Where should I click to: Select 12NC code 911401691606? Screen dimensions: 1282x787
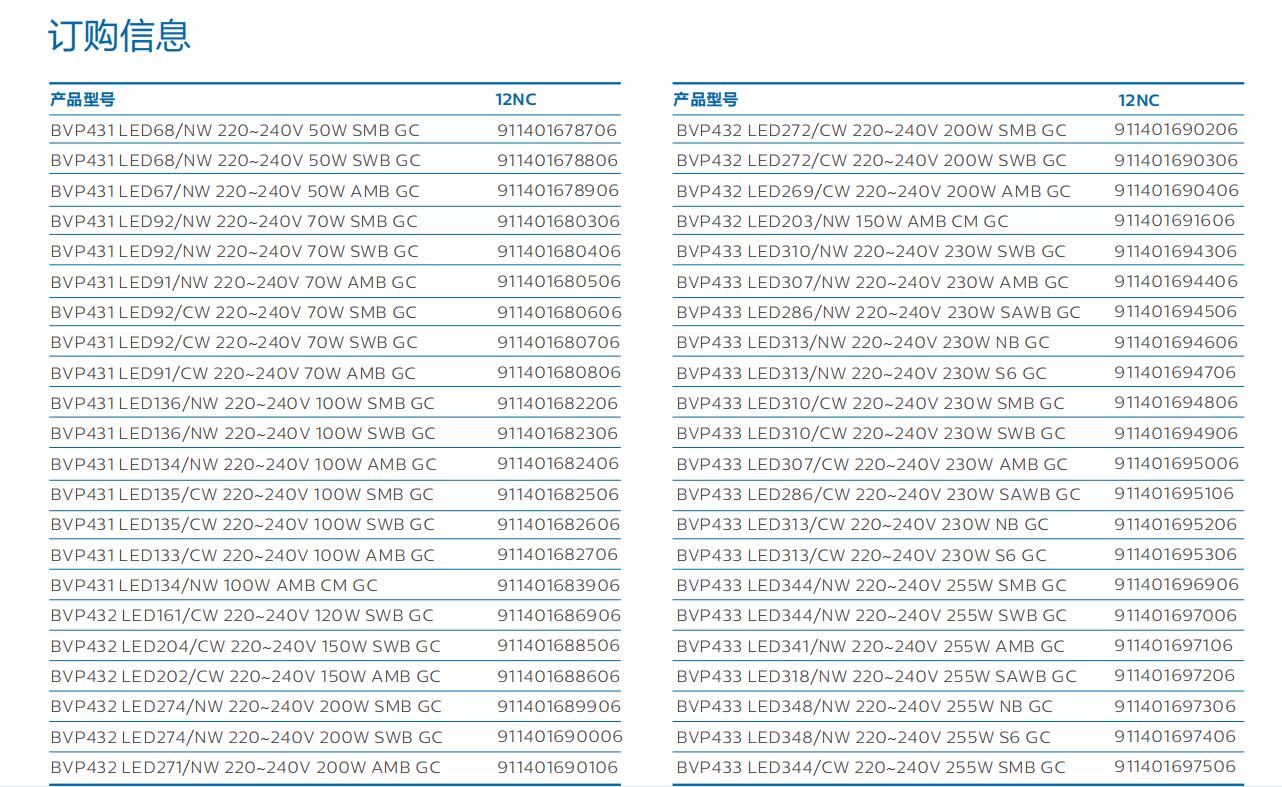[1175, 220]
